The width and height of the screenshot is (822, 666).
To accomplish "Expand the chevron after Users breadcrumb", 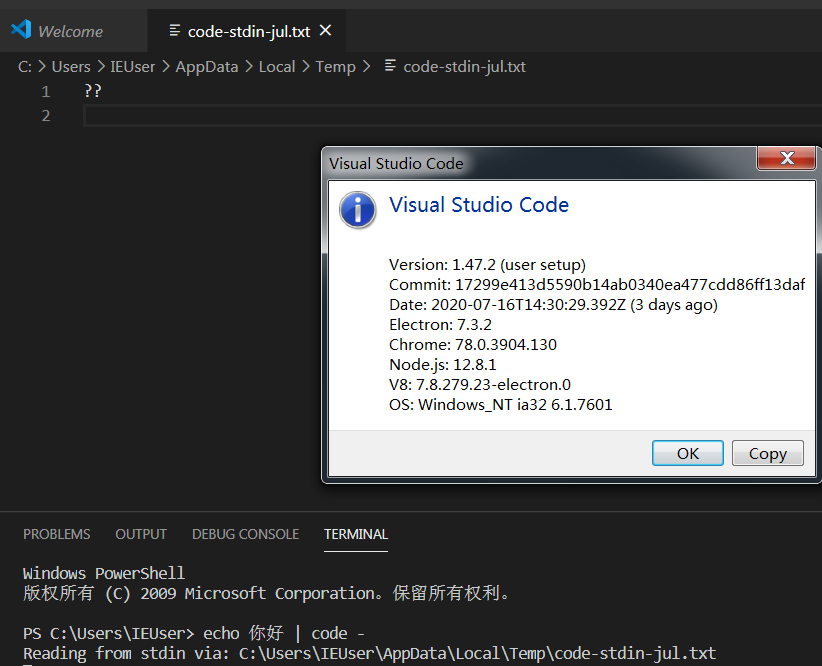I will [x=102, y=67].
